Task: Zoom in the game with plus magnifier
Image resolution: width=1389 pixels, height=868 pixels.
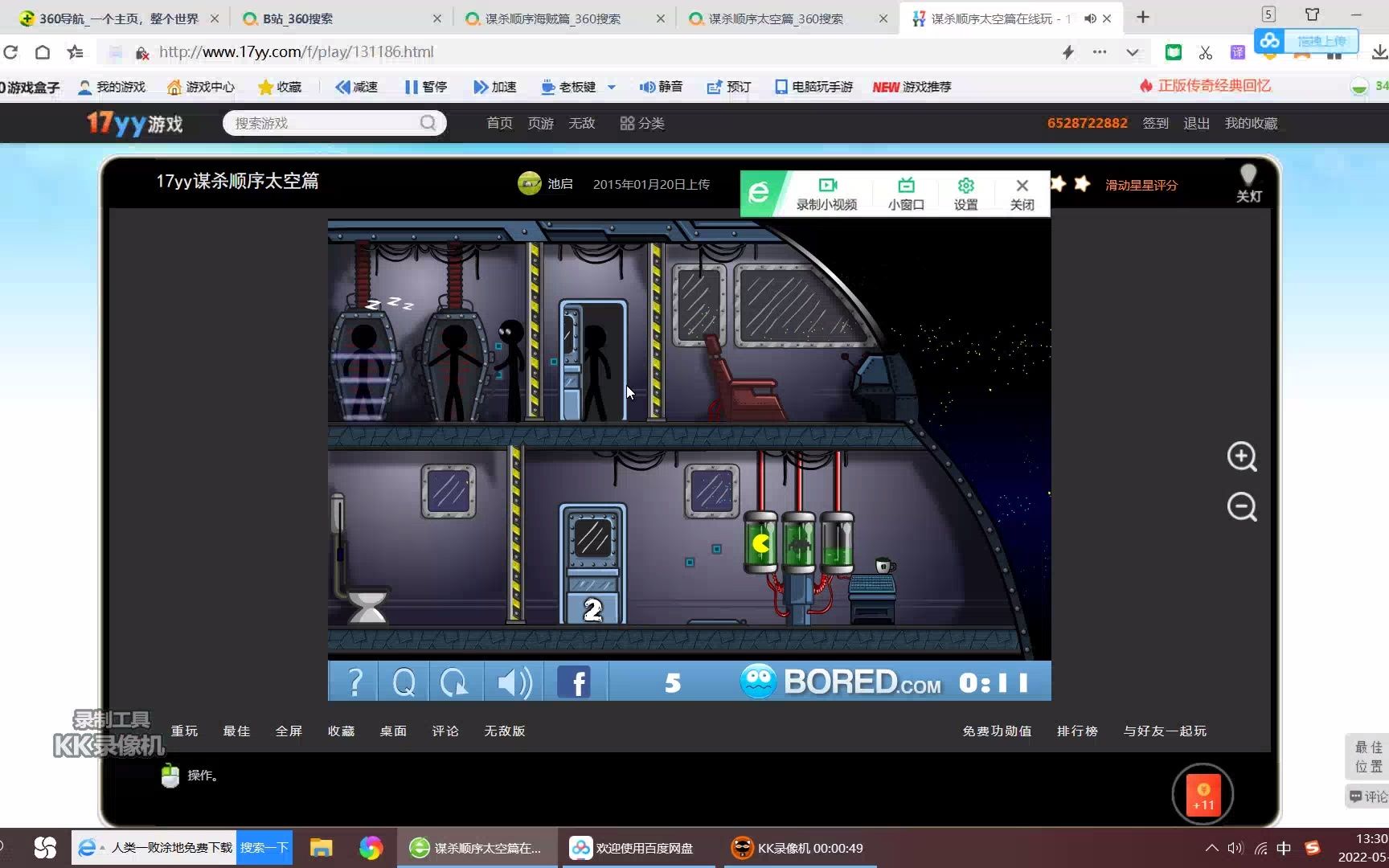Action: pyautogui.click(x=1242, y=457)
